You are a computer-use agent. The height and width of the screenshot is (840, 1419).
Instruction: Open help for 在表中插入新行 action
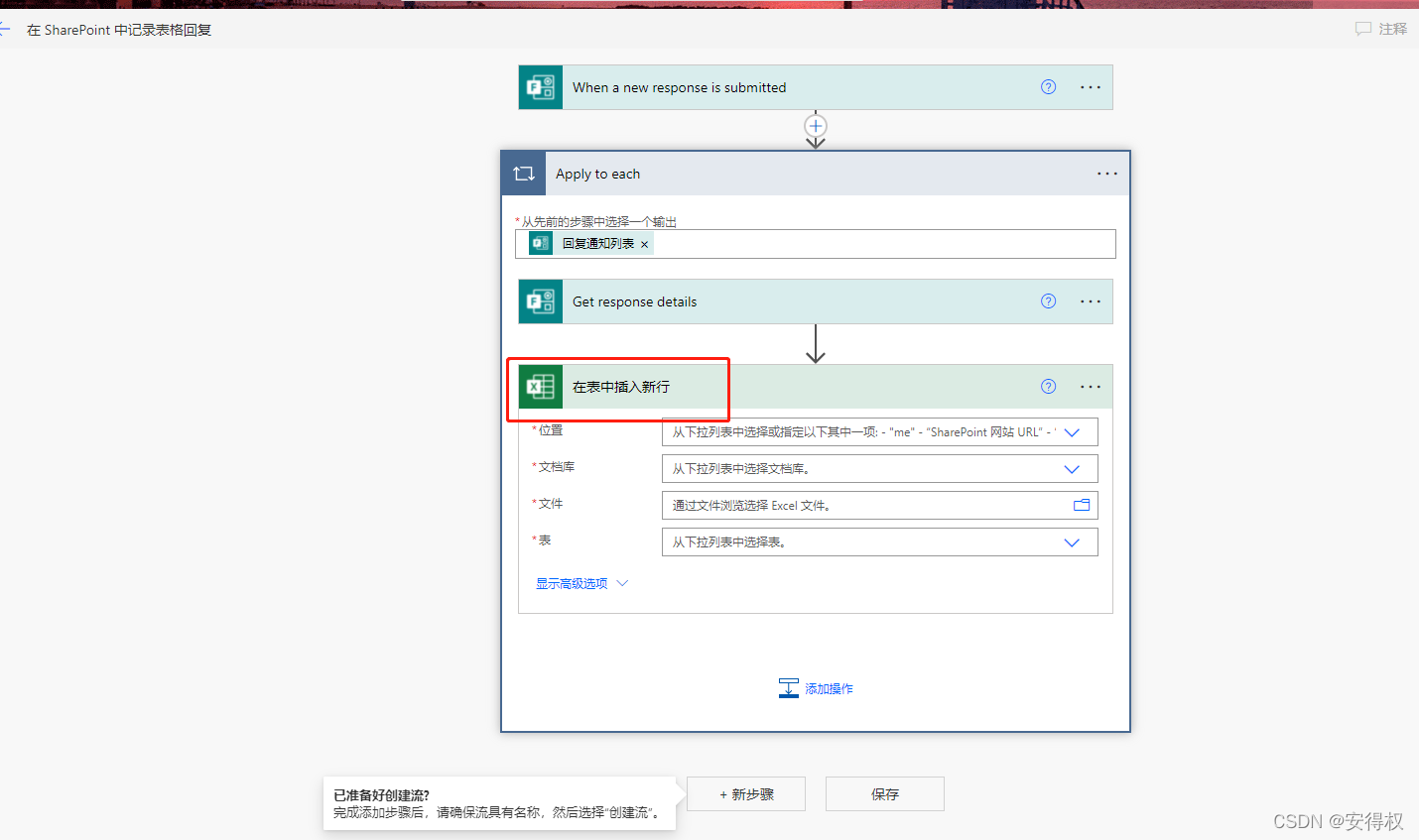[x=1048, y=387]
